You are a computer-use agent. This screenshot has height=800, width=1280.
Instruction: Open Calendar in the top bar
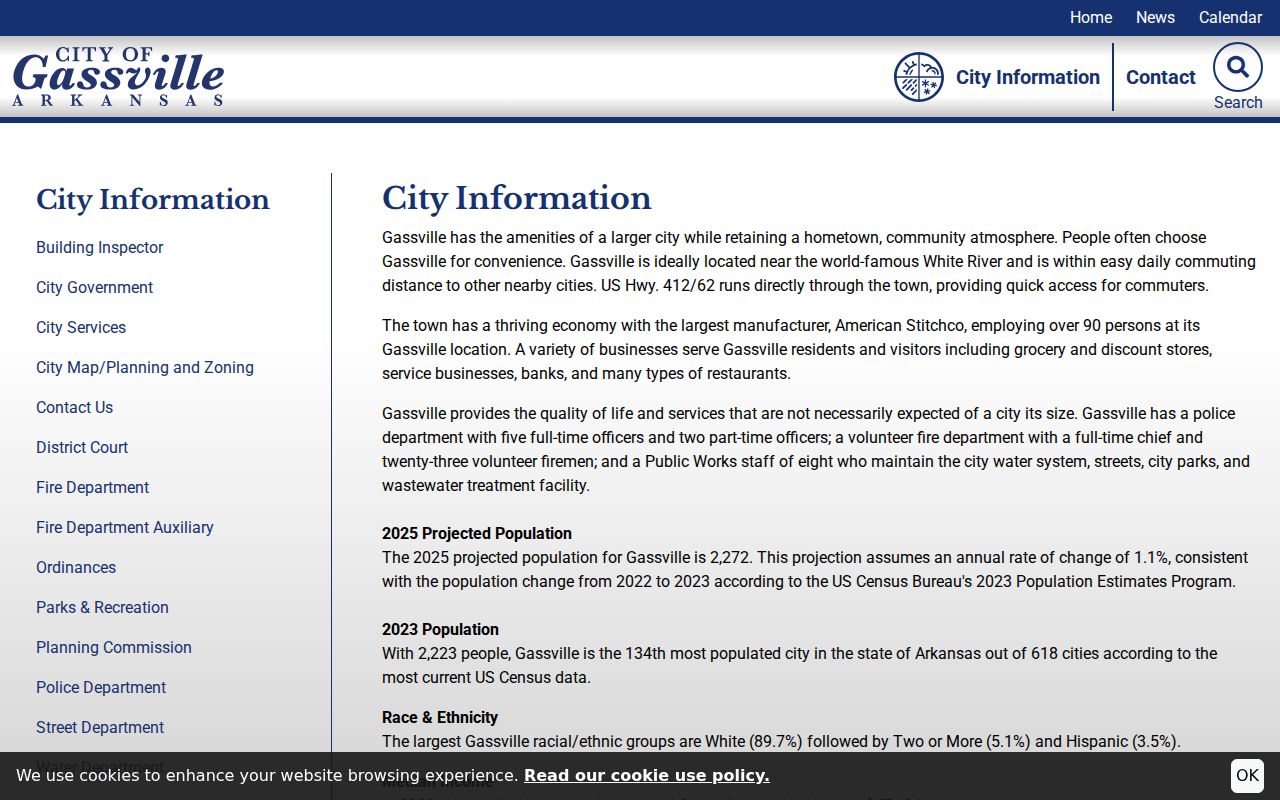pyautogui.click(x=1230, y=17)
